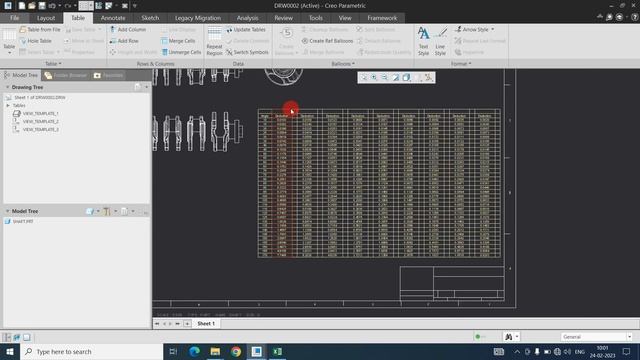Select the Model Tree navigator tab
The width and height of the screenshot is (640, 360).
(21, 75)
